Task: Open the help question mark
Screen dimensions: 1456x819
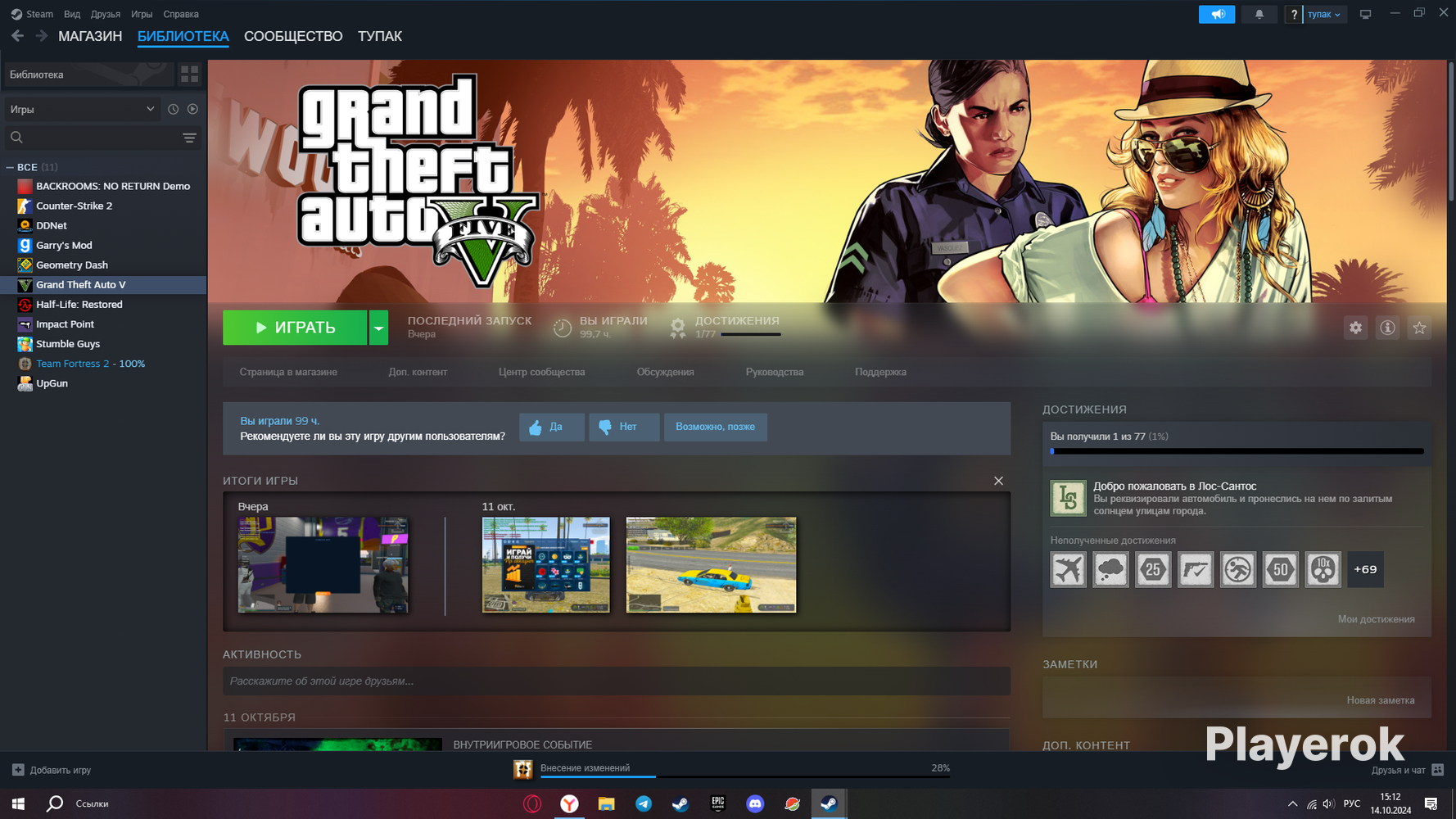Action: coord(1294,14)
